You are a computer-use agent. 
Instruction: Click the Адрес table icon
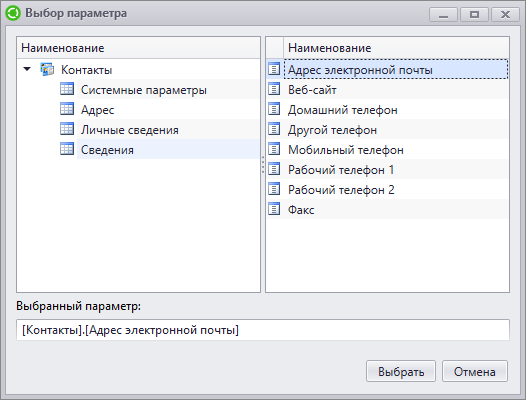point(67,109)
